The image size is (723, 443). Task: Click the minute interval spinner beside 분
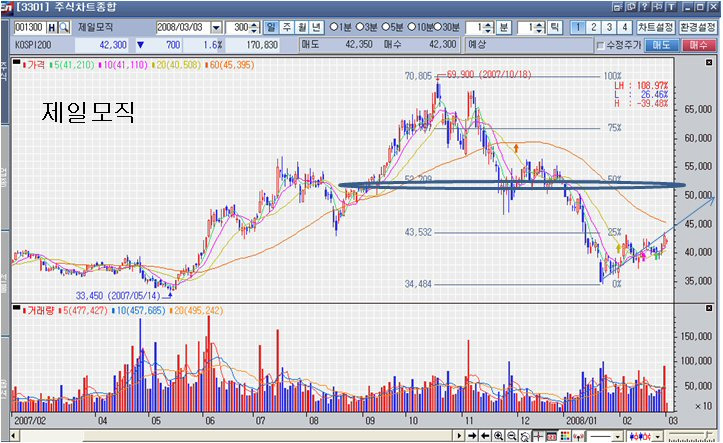click(490, 28)
